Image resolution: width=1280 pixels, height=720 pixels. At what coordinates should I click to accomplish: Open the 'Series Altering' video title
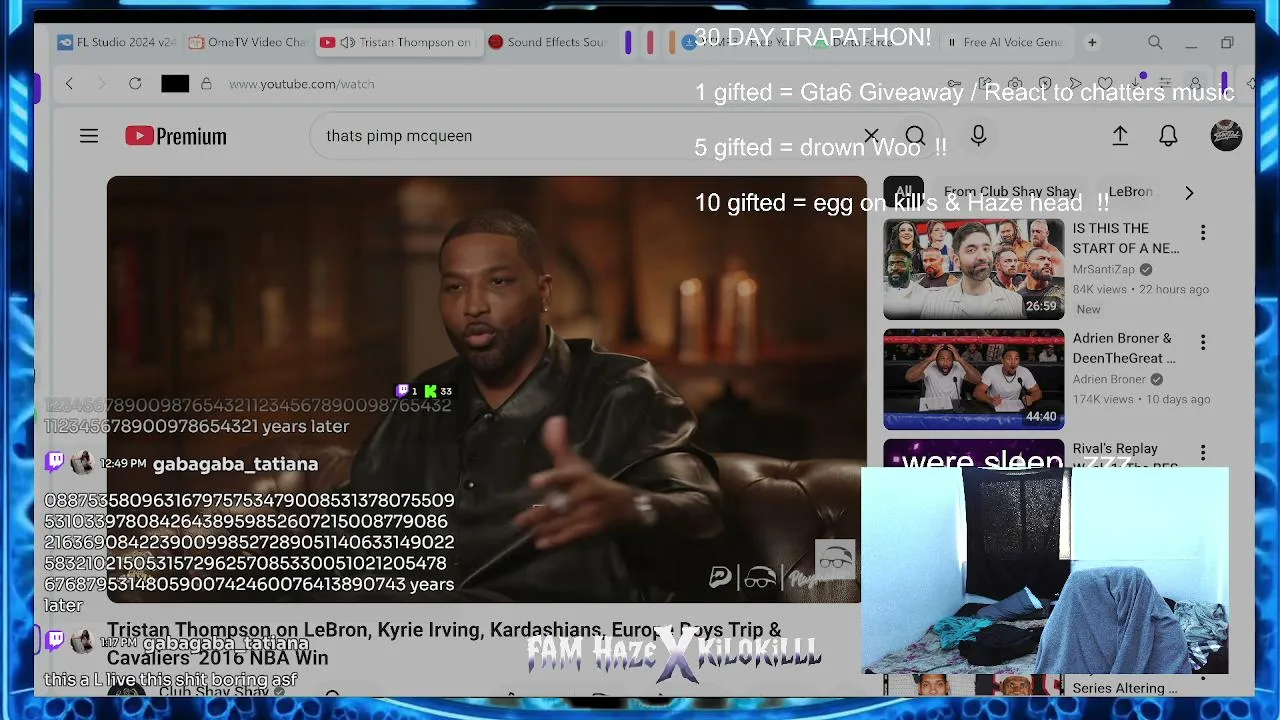[x=1125, y=688]
